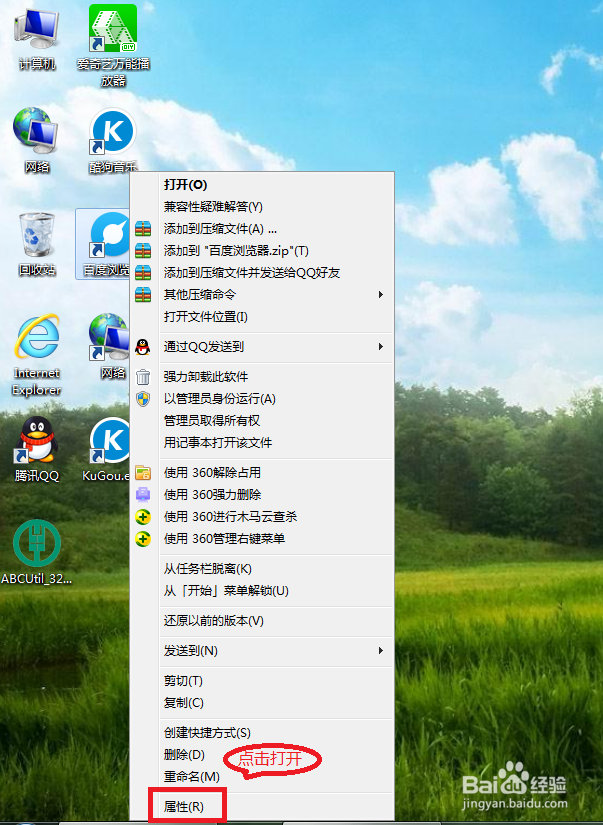Image resolution: width=603 pixels, height=825 pixels.
Task: Click the archive icon beside 添加到压缩文件(A)
Action: pyautogui.click(x=143, y=229)
